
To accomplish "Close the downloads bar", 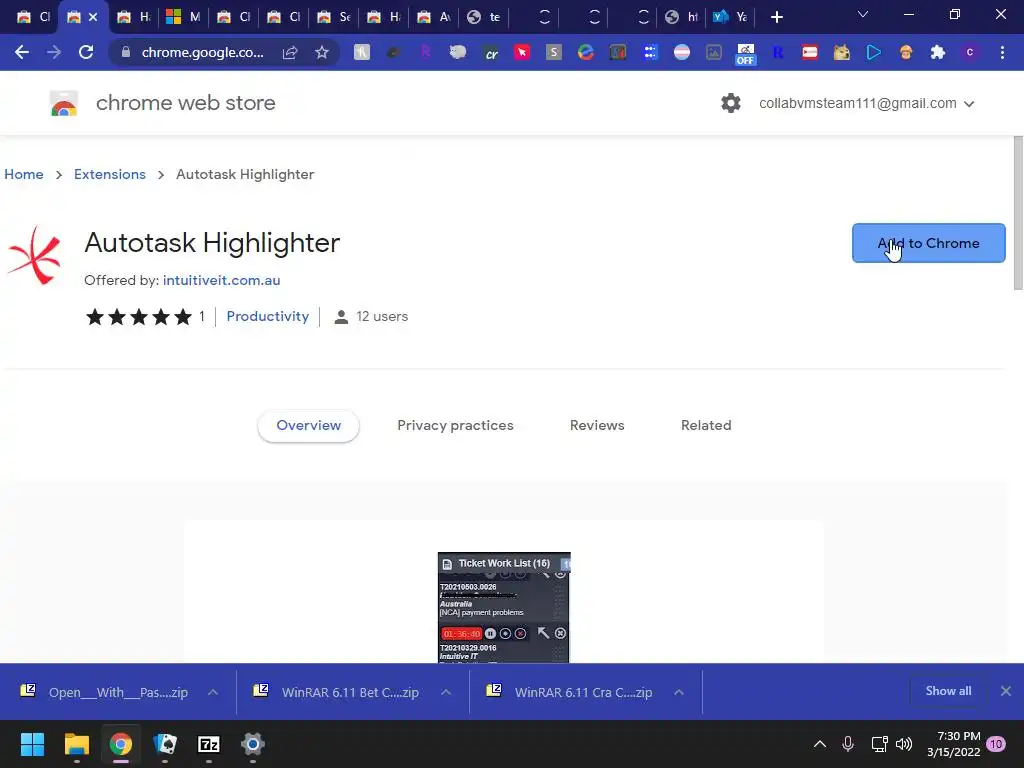I will (x=1006, y=691).
